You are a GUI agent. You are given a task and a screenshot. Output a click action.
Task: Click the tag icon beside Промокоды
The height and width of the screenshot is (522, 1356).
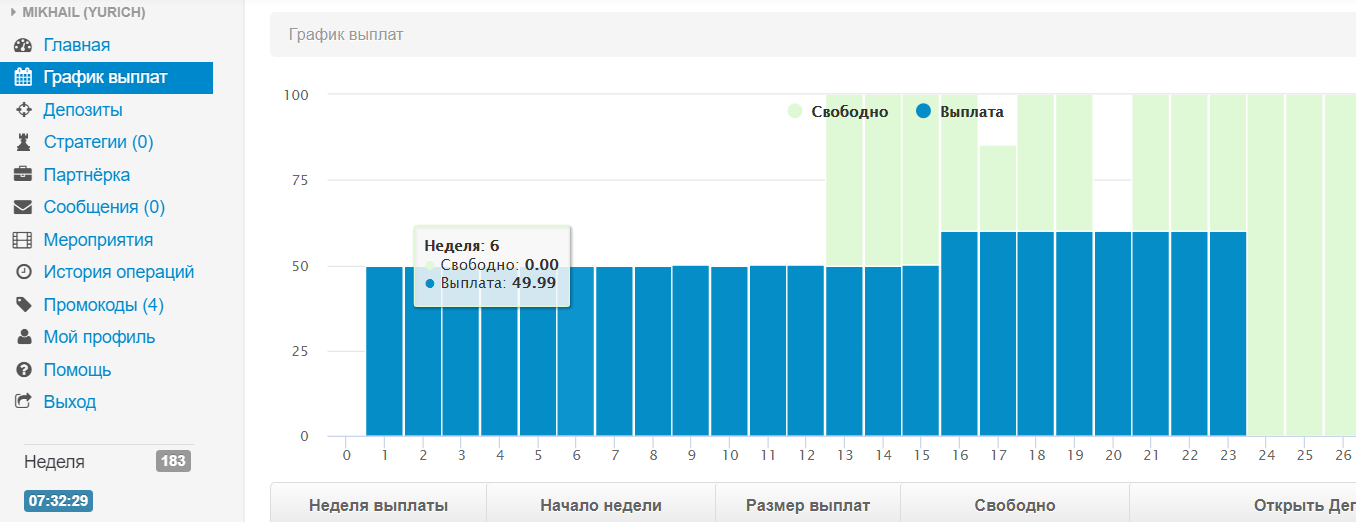23,305
